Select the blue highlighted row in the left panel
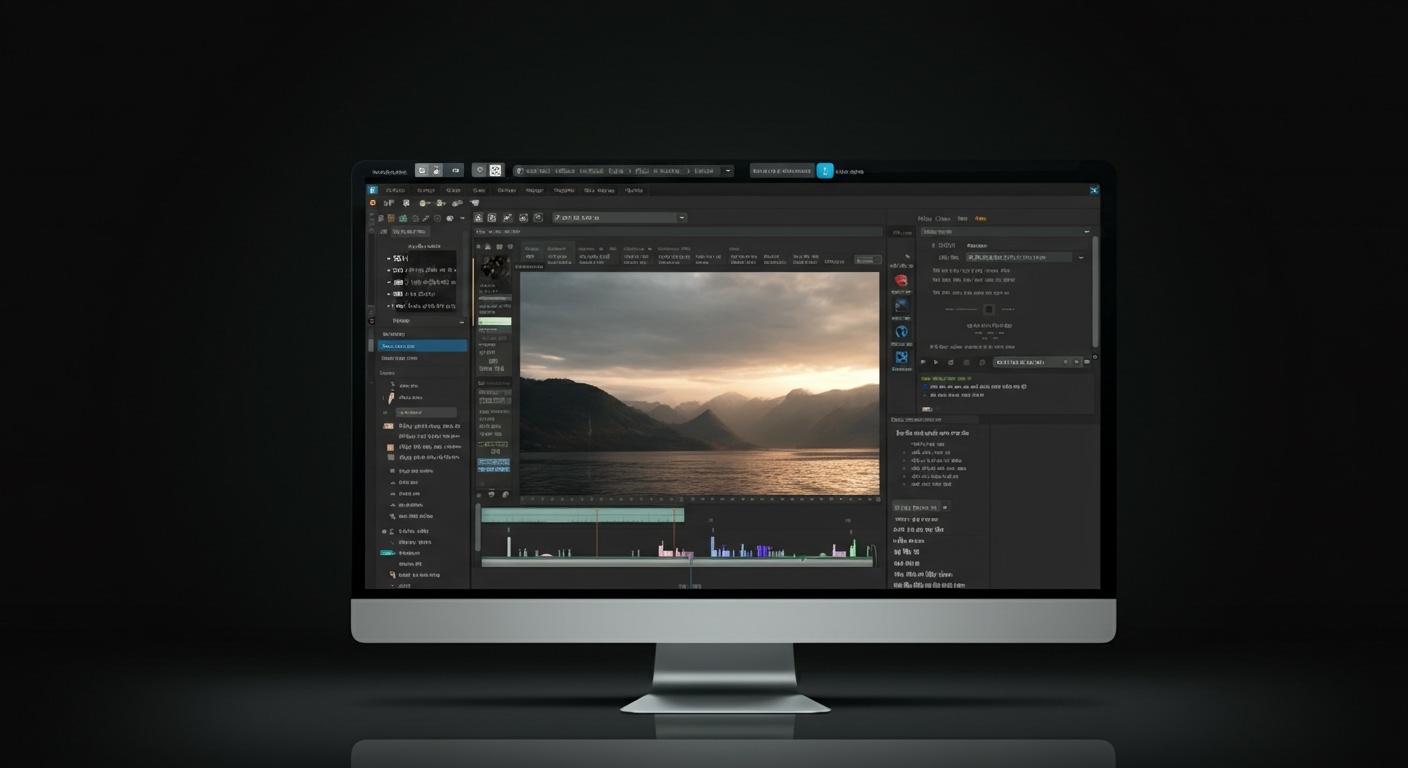Image resolution: width=1408 pixels, height=768 pixels. [x=422, y=346]
